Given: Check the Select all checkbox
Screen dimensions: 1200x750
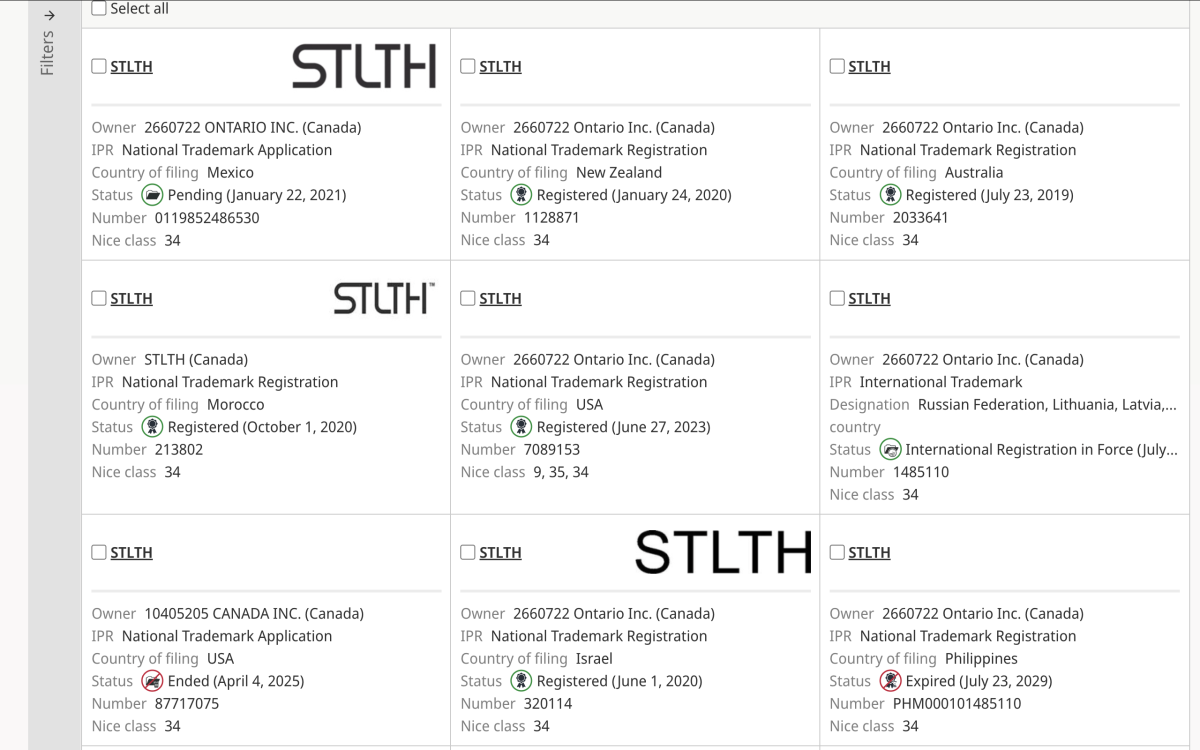Looking at the screenshot, I should tap(98, 9).
